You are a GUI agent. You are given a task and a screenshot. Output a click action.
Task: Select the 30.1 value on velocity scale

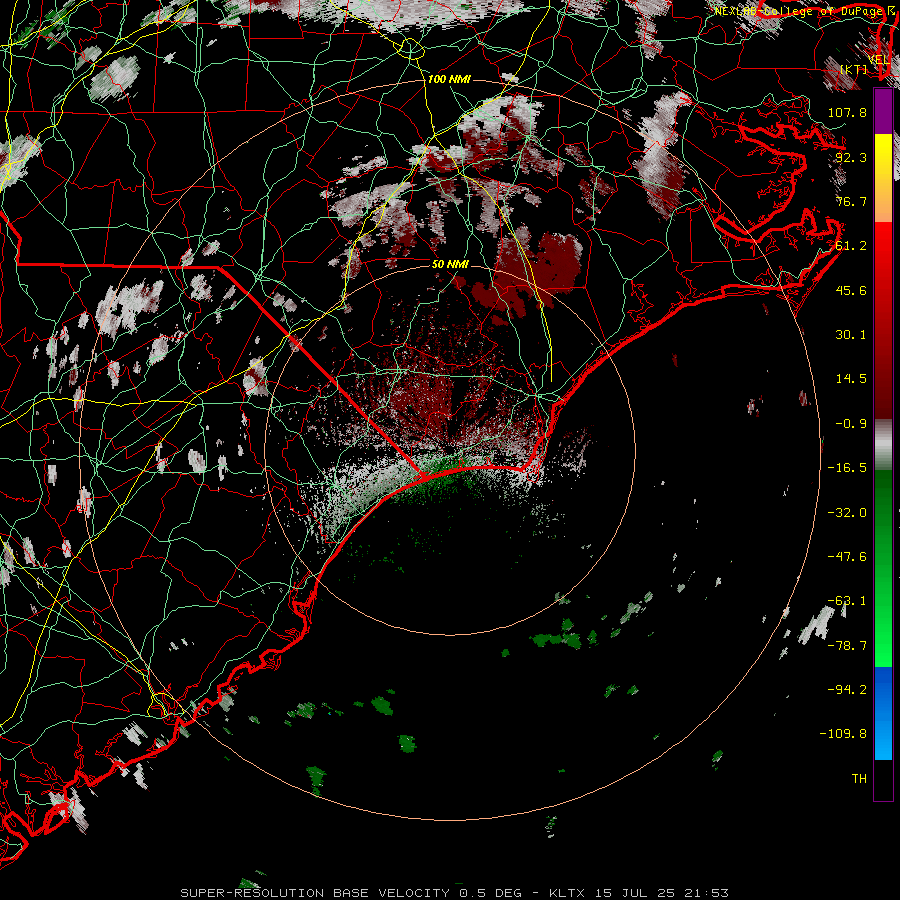851,335
